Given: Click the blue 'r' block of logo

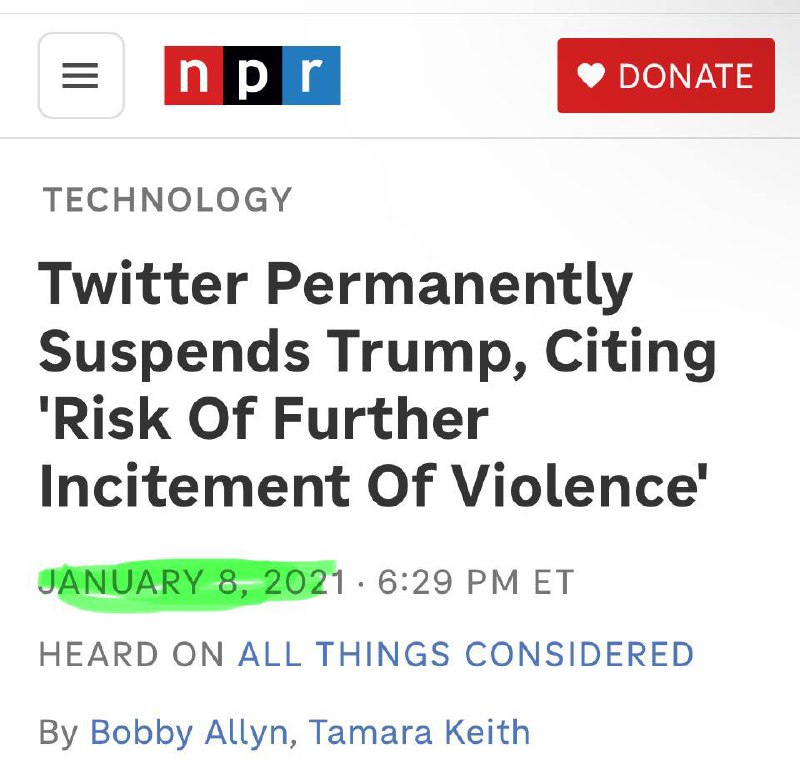Looking at the screenshot, I should click(311, 75).
